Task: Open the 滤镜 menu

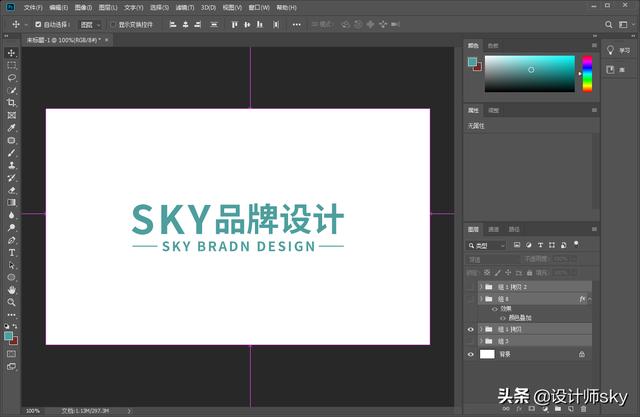Action: tap(184, 7)
